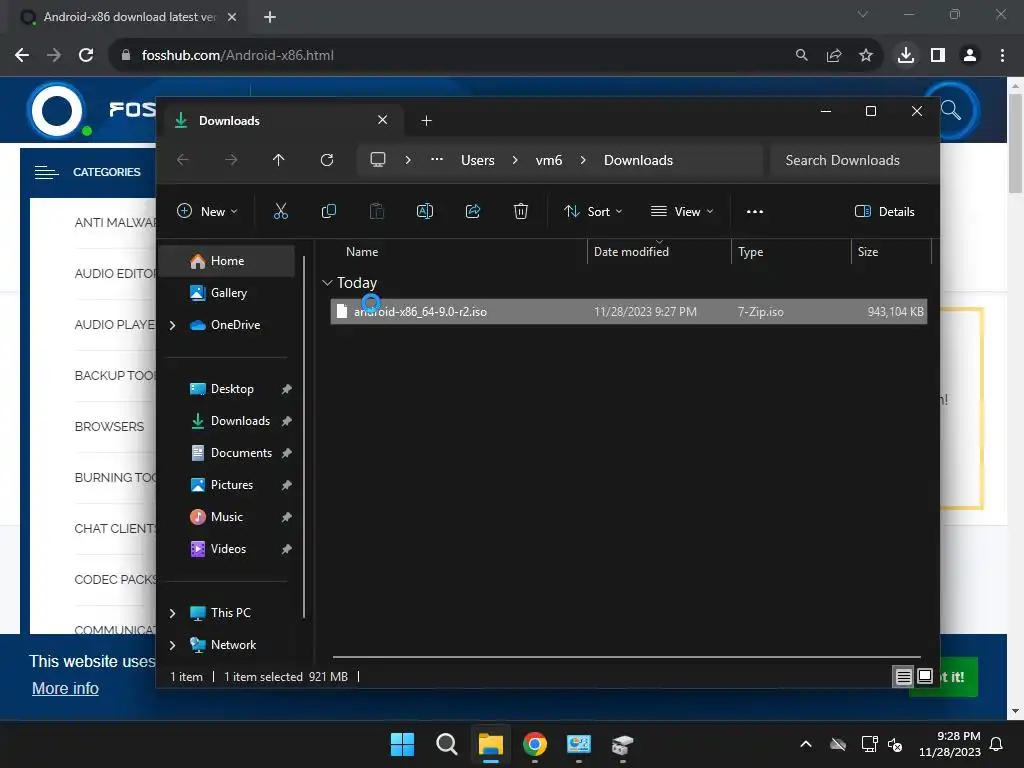
Task: Expand Network tree node
Action: click(172, 645)
